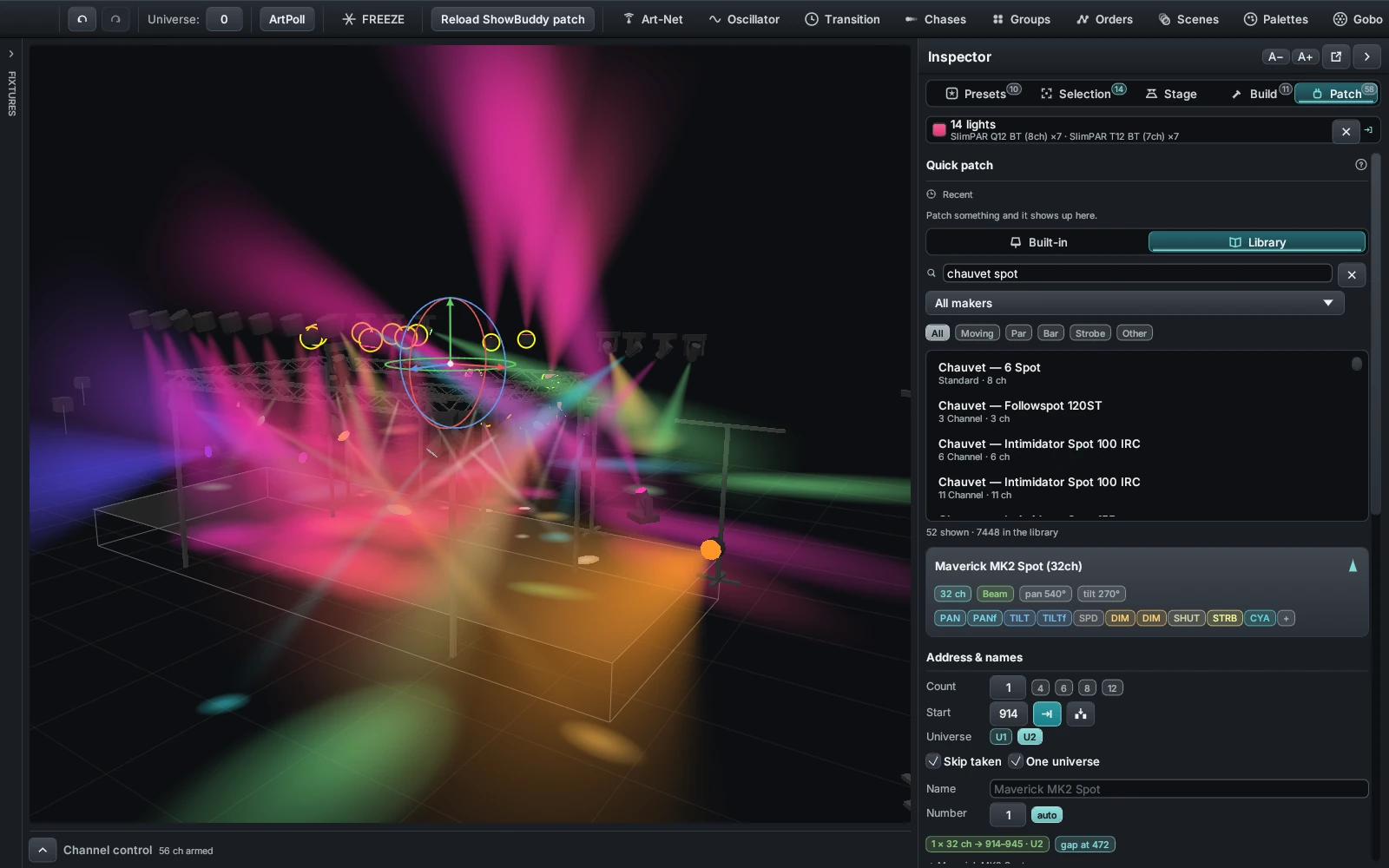Set count preset to 8
Screen dimensions: 1389x868
click(x=1087, y=687)
